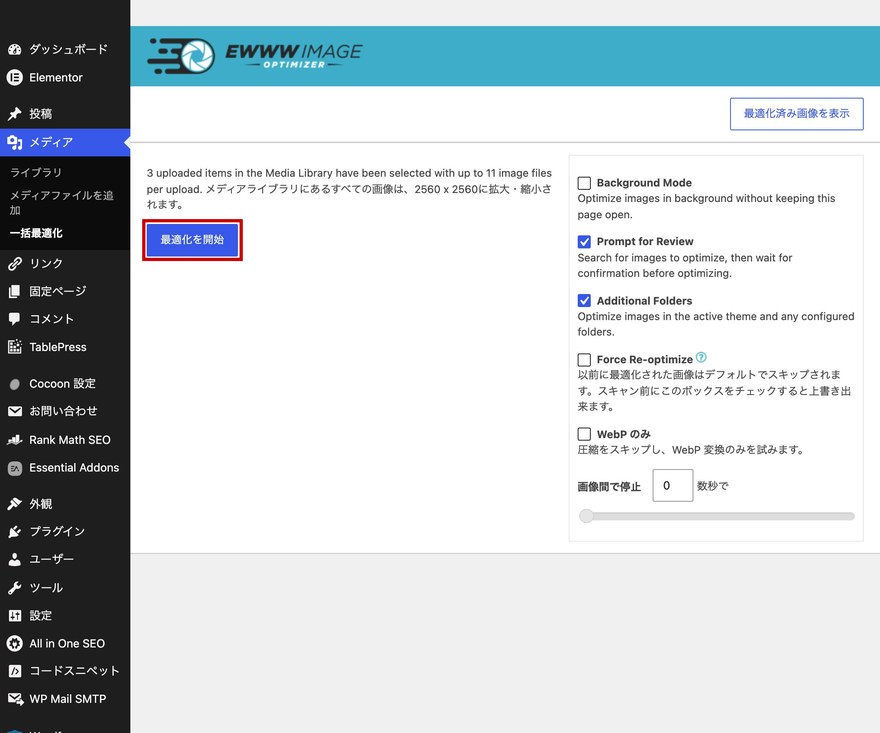Viewport: 880px width, 733px height.
Task: Click the プラグイン plug icon
Action: (15, 532)
